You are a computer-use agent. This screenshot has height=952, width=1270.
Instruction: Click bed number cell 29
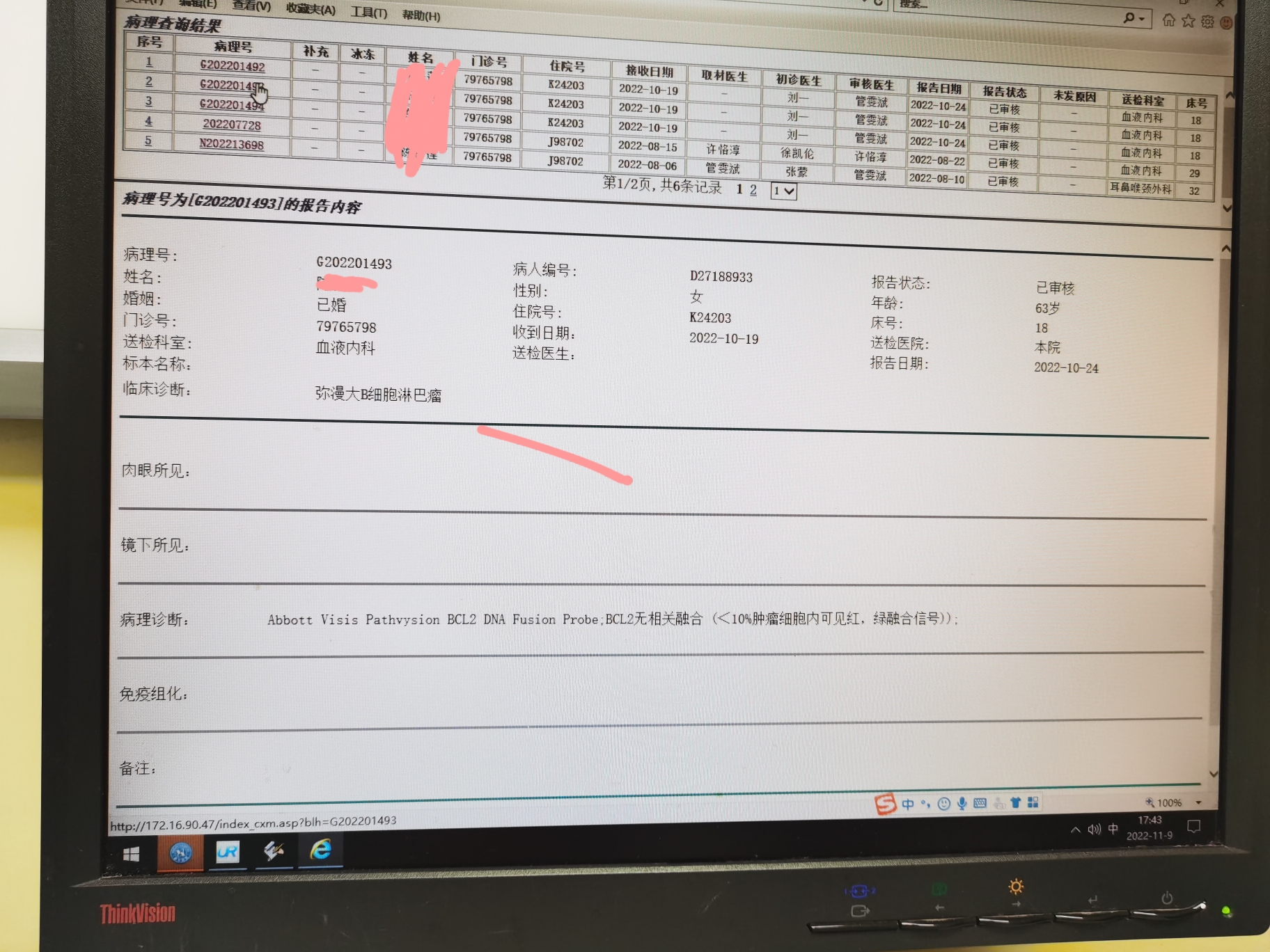coord(1194,173)
